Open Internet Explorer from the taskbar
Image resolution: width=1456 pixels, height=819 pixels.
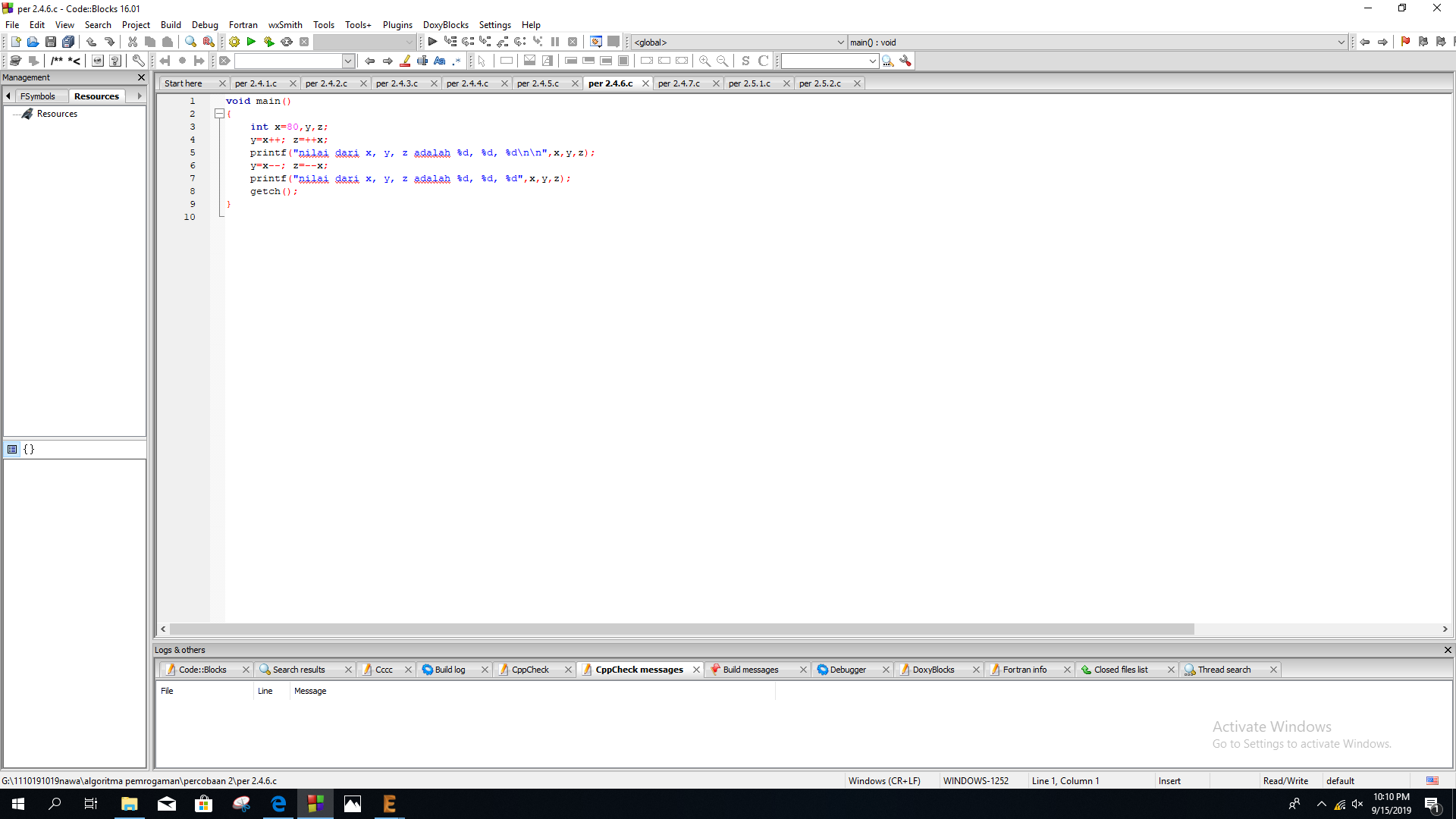(x=278, y=804)
